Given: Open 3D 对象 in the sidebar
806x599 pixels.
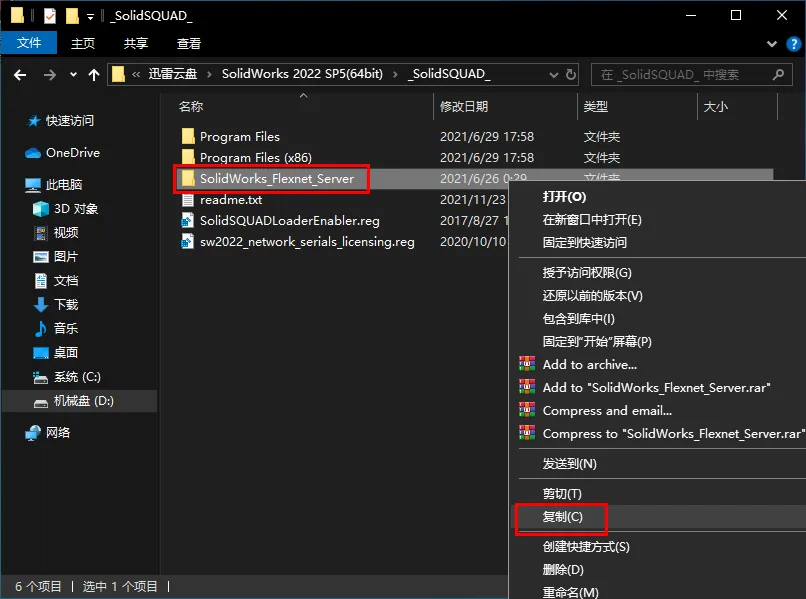Looking at the screenshot, I should (76, 209).
